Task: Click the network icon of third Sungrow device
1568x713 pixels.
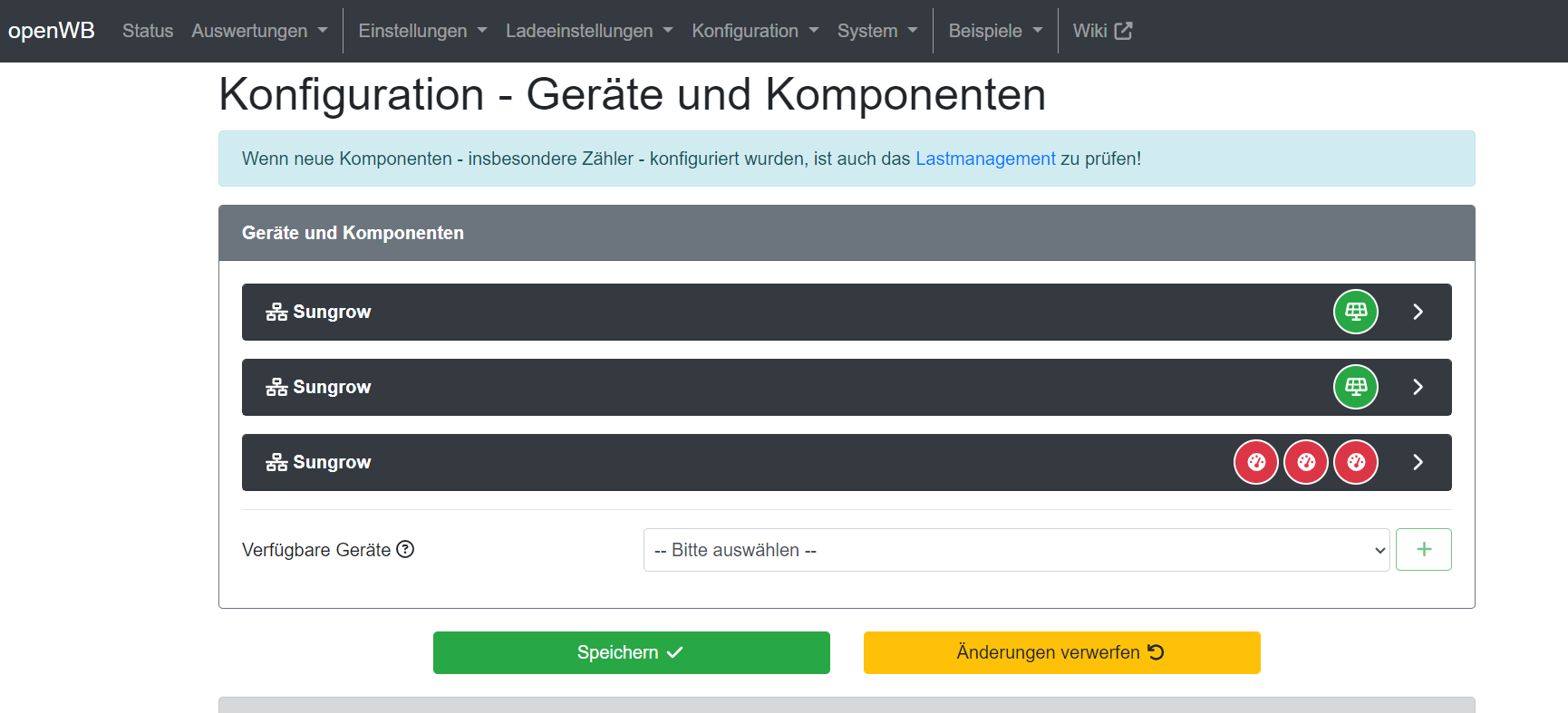Action: point(276,462)
